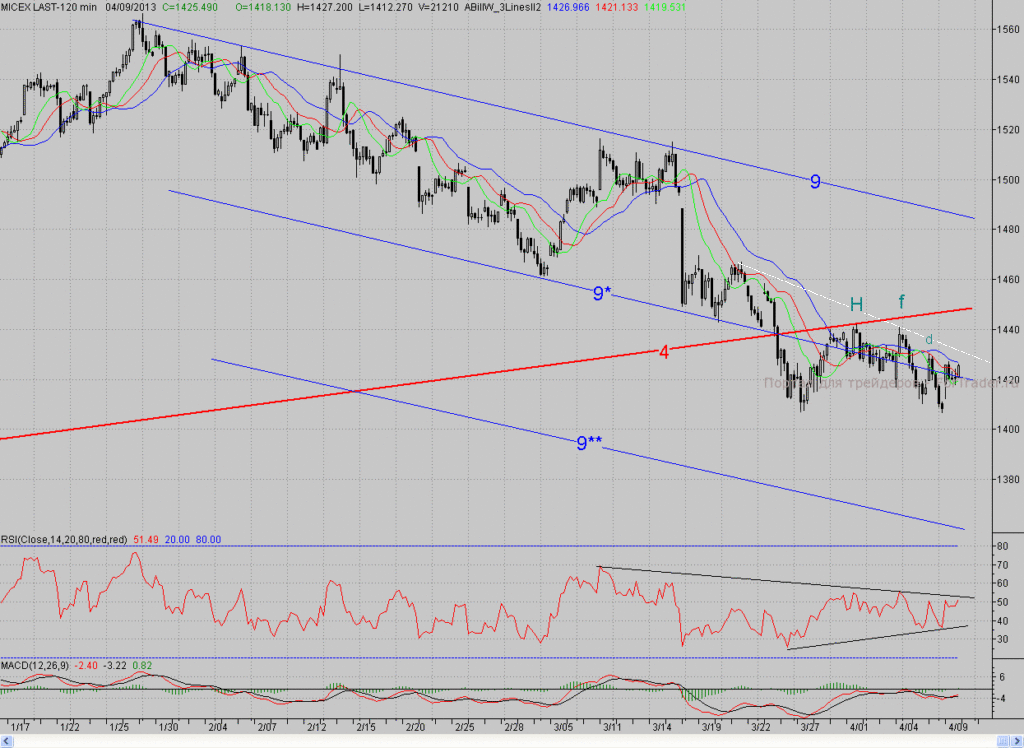The width and height of the screenshot is (1024, 748).
Task: Click the 3/14 date marker on the time axis
Action: click(662, 727)
